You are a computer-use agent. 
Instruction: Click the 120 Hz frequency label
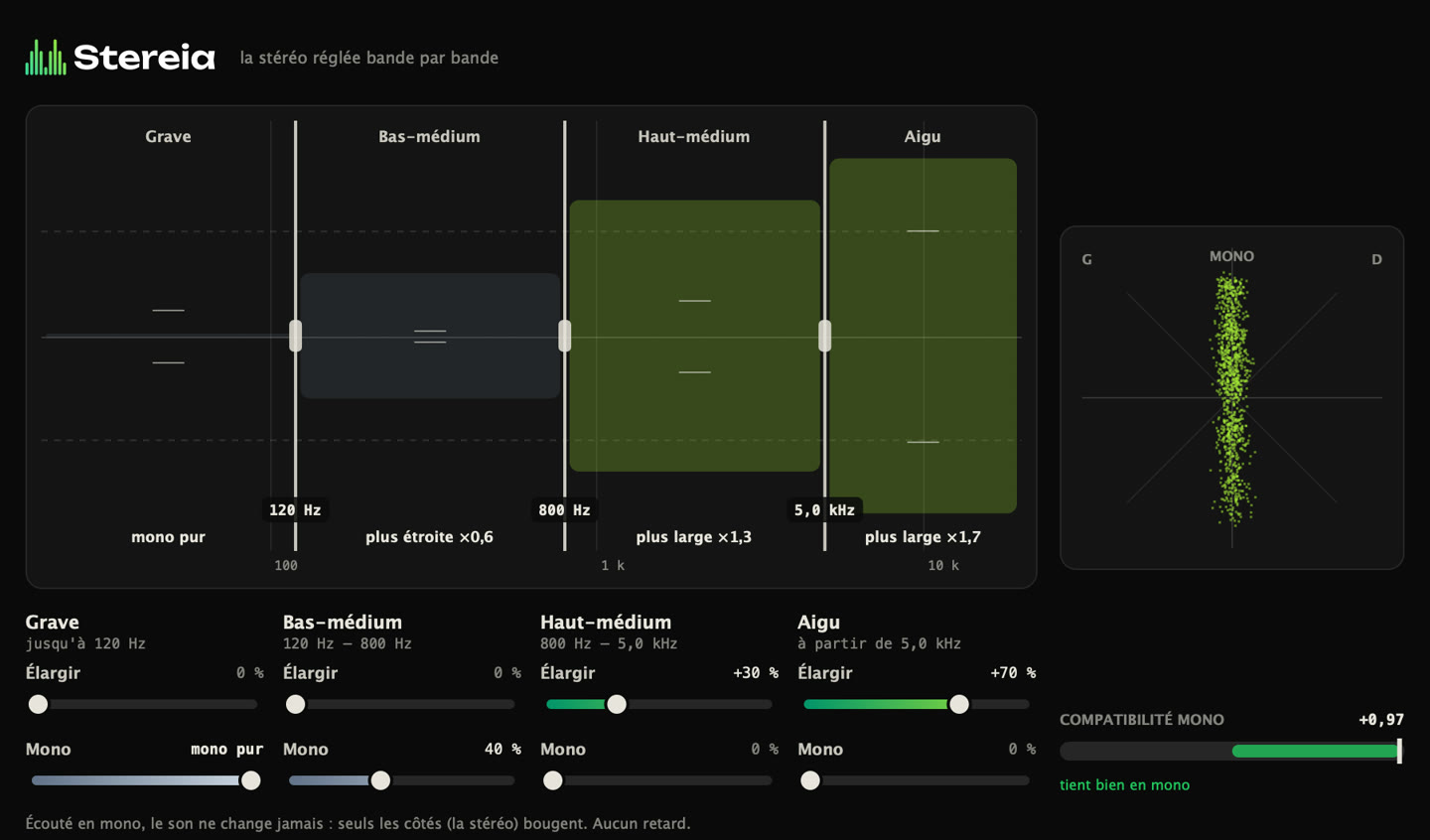tap(295, 509)
